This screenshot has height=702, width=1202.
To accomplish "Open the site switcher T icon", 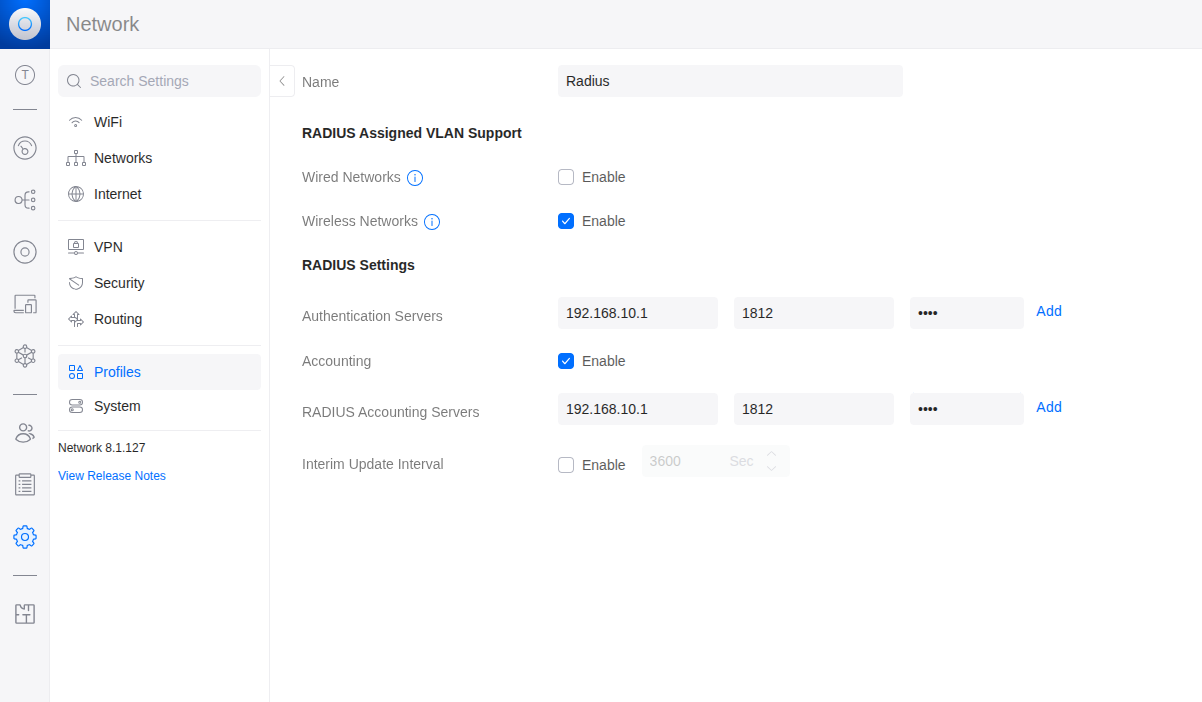I will (x=25, y=74).
